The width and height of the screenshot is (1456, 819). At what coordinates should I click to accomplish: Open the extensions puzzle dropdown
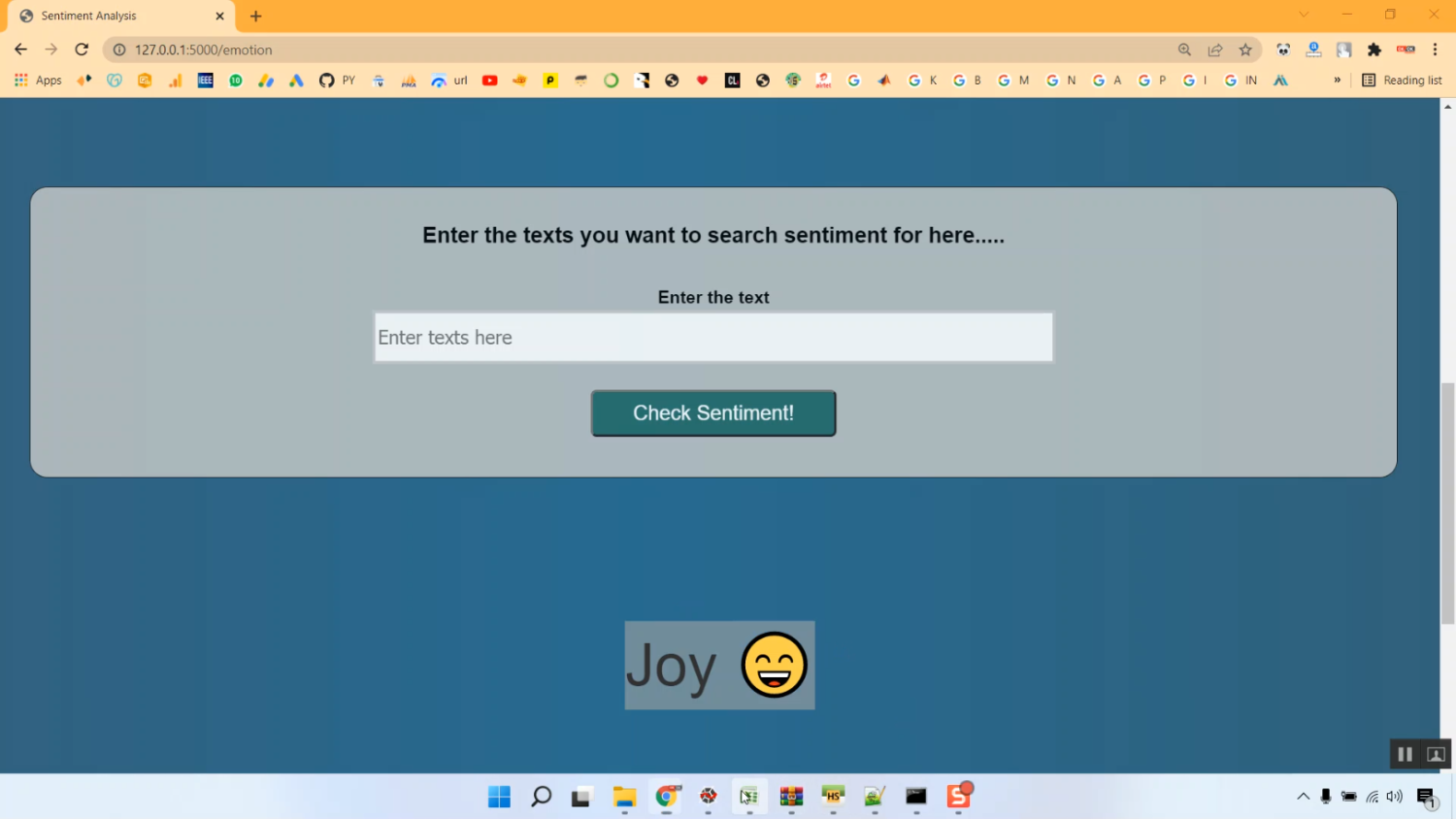(1371, 49)
